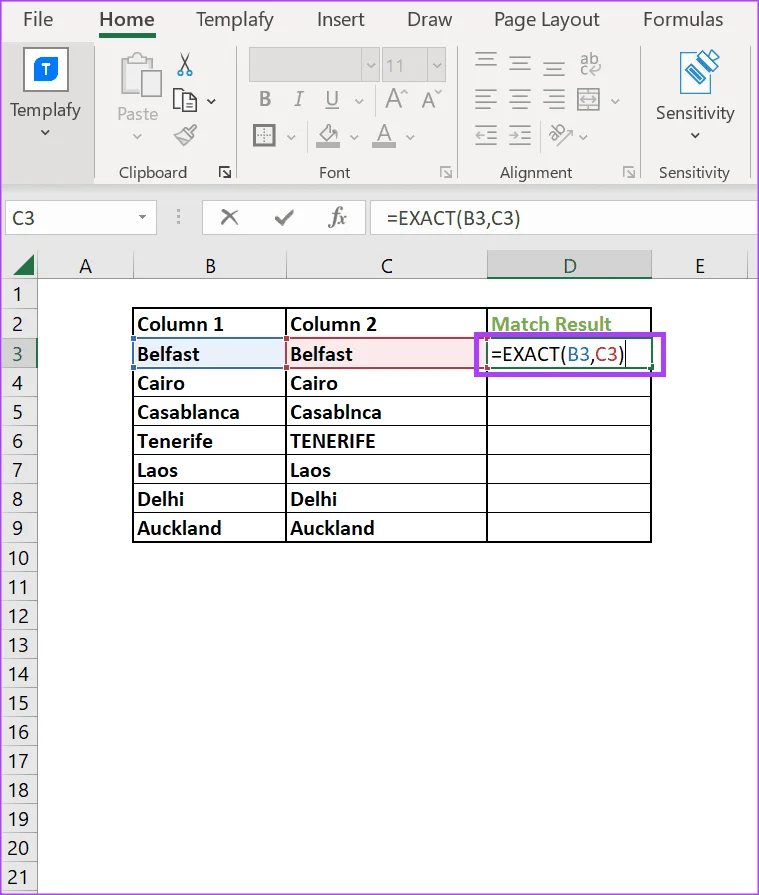This screenshot has width=759, height=895.
Task: Open Insert Function fx icon
Action: click(x=337, y=217)
